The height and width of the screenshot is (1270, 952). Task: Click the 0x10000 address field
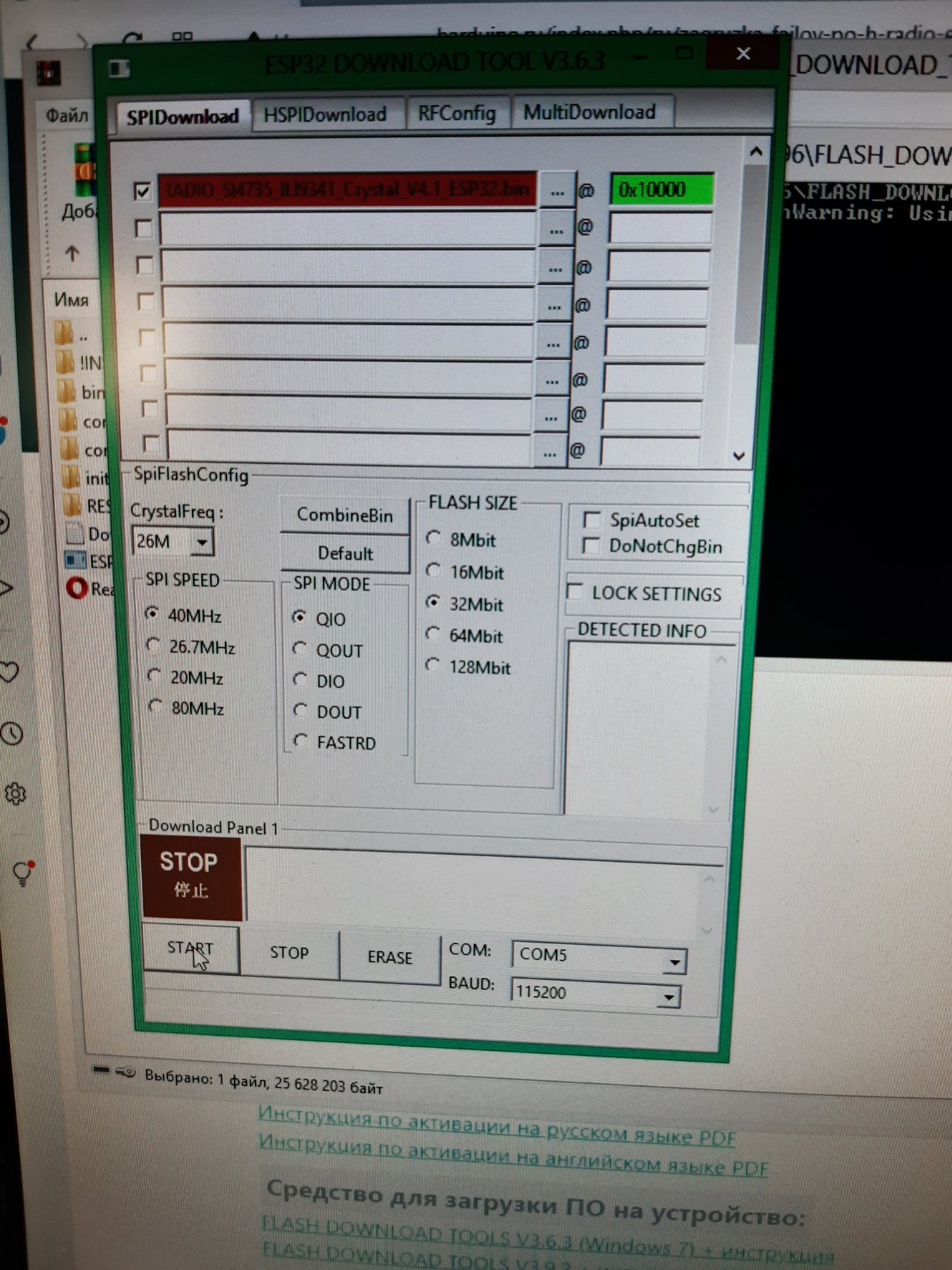(661, 190)
